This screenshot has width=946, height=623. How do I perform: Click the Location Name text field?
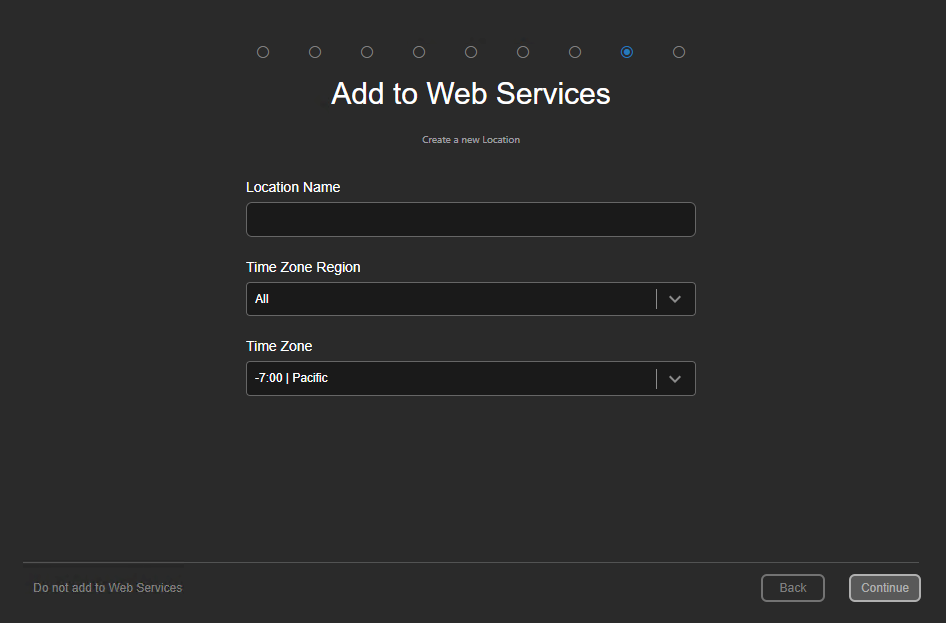pos(471,220)
